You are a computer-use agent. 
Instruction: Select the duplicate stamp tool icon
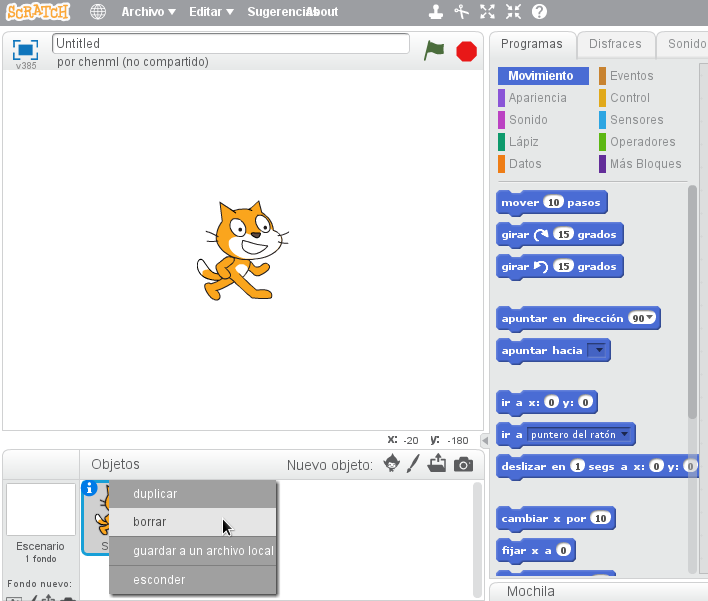coord(435,12)
